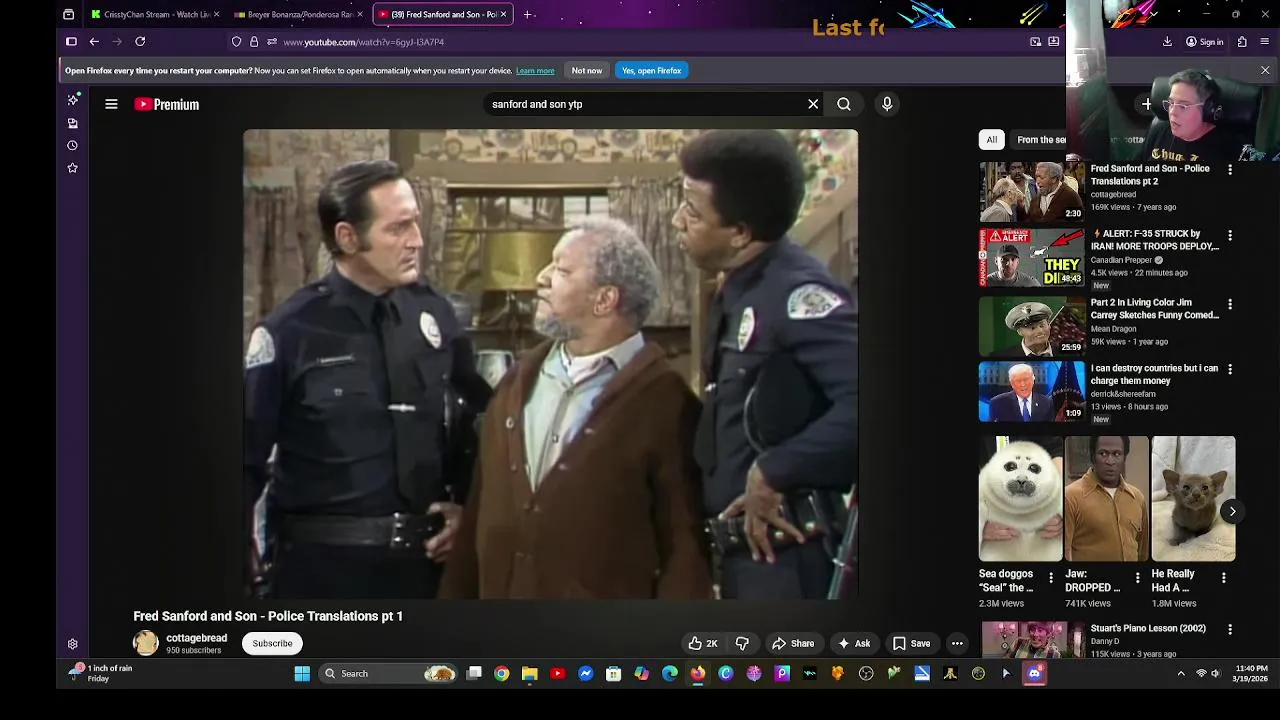Start voice search with the microphone icon

coord(887,104)
